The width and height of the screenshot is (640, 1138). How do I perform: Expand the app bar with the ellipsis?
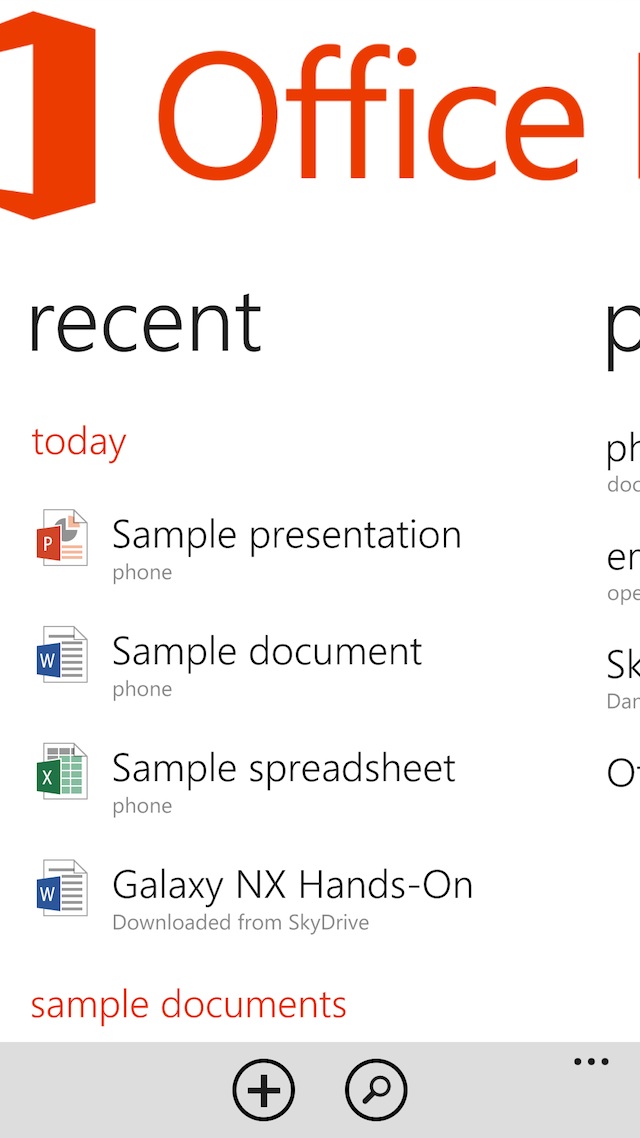coord(591,1062)
